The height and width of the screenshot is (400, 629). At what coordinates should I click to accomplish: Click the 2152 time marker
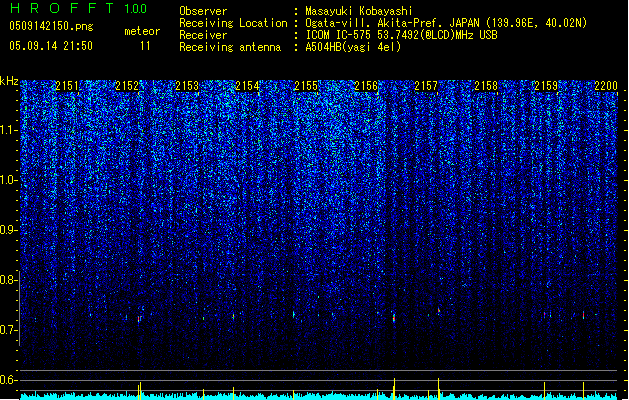click(x=127, y=86)
